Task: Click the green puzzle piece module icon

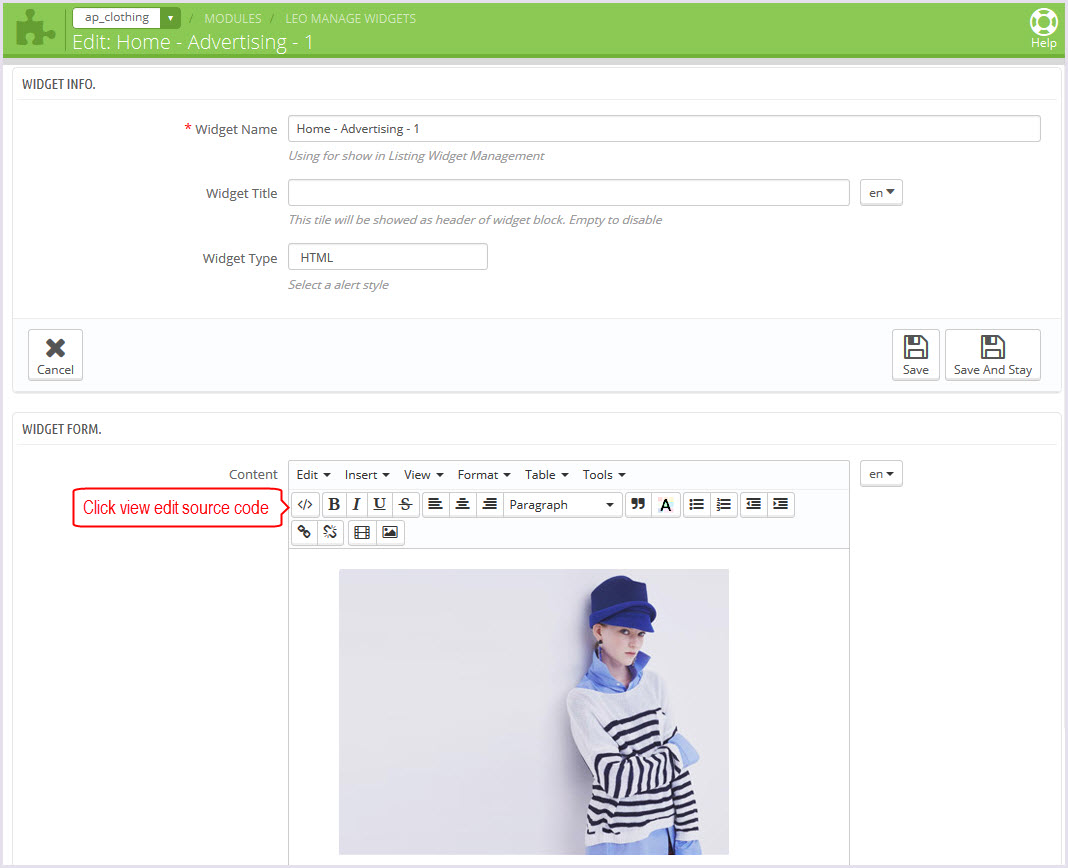Action: 35,29
